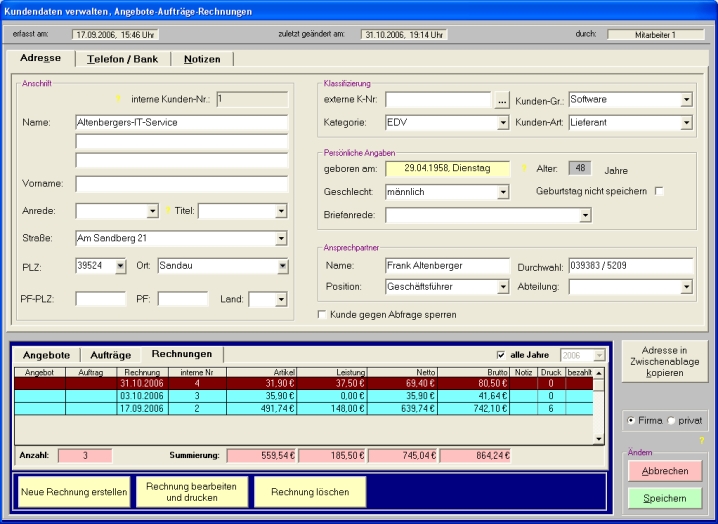The width and height of the screenshot is (718, 524).
Task: Click the yellow question mark above Ändern
Action: pyautogui.click(x=701, y=440)
